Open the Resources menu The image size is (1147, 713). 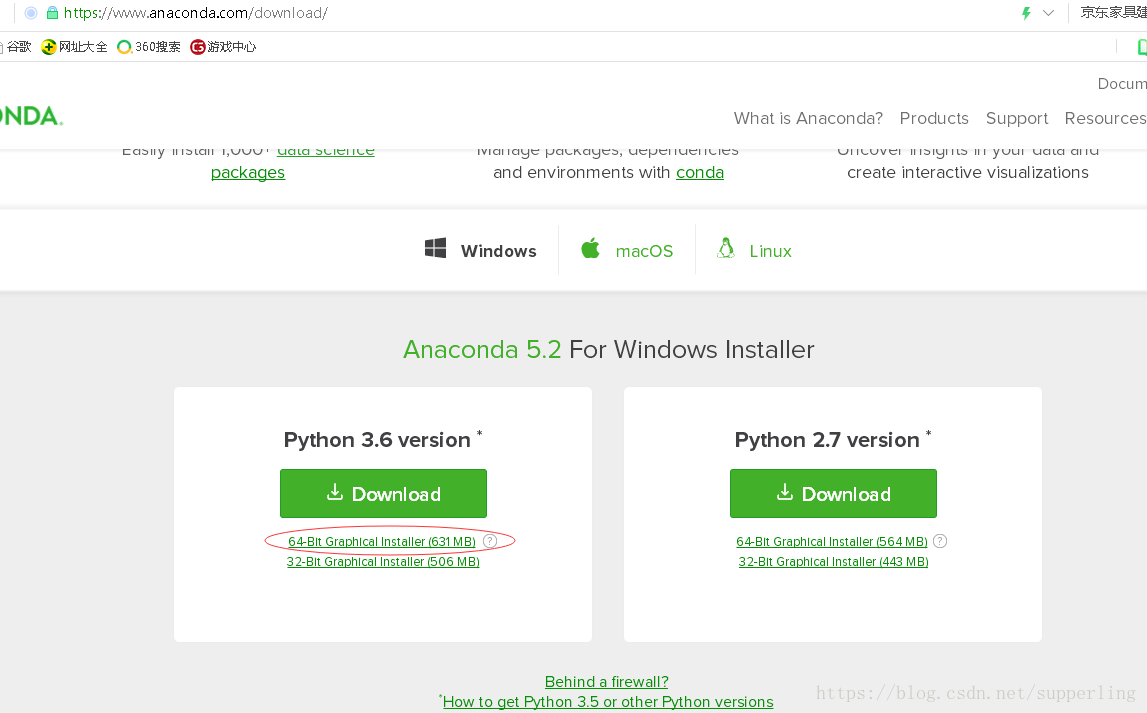[x=1105, y=118]
